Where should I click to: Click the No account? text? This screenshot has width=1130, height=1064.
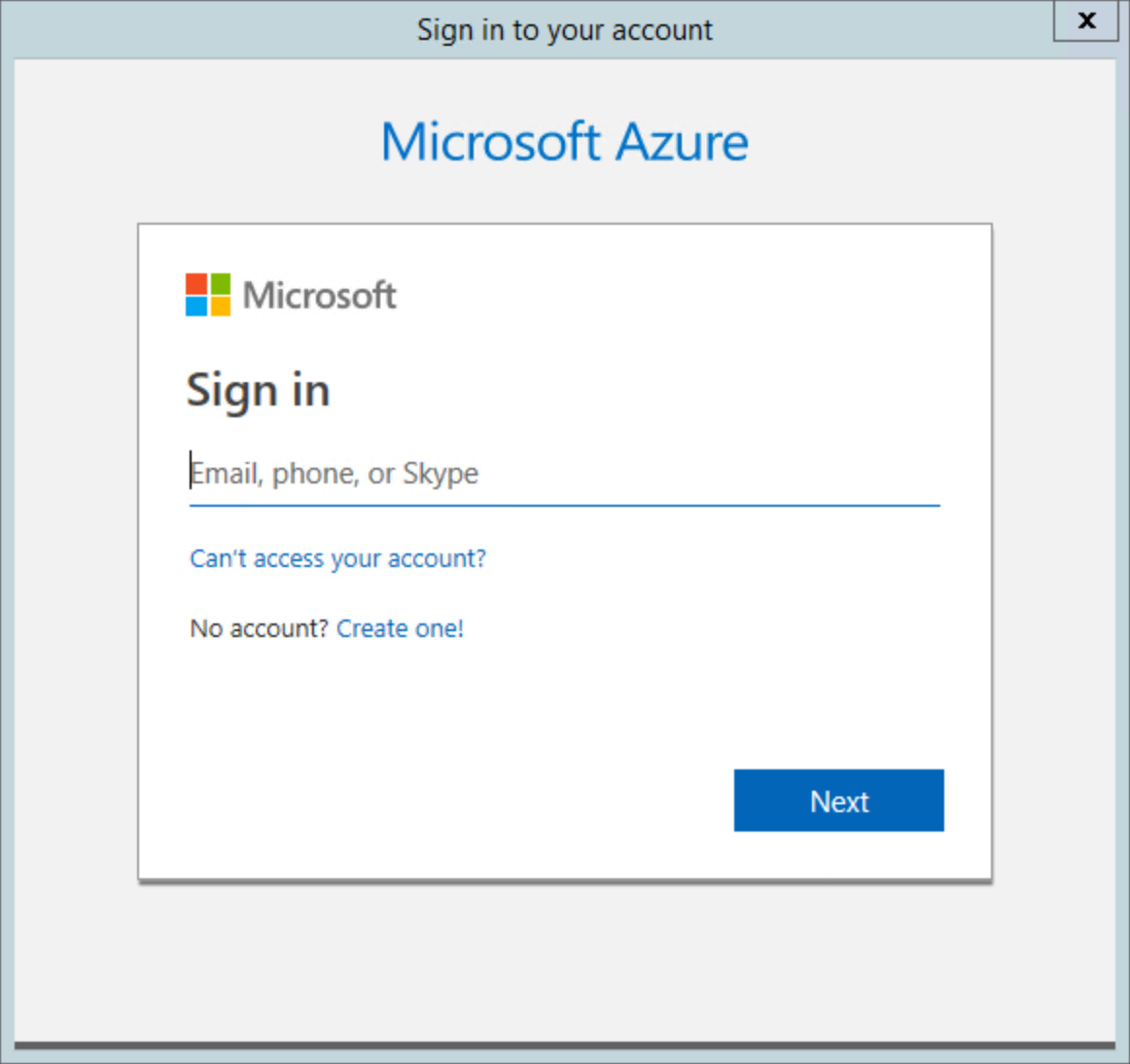260,628
